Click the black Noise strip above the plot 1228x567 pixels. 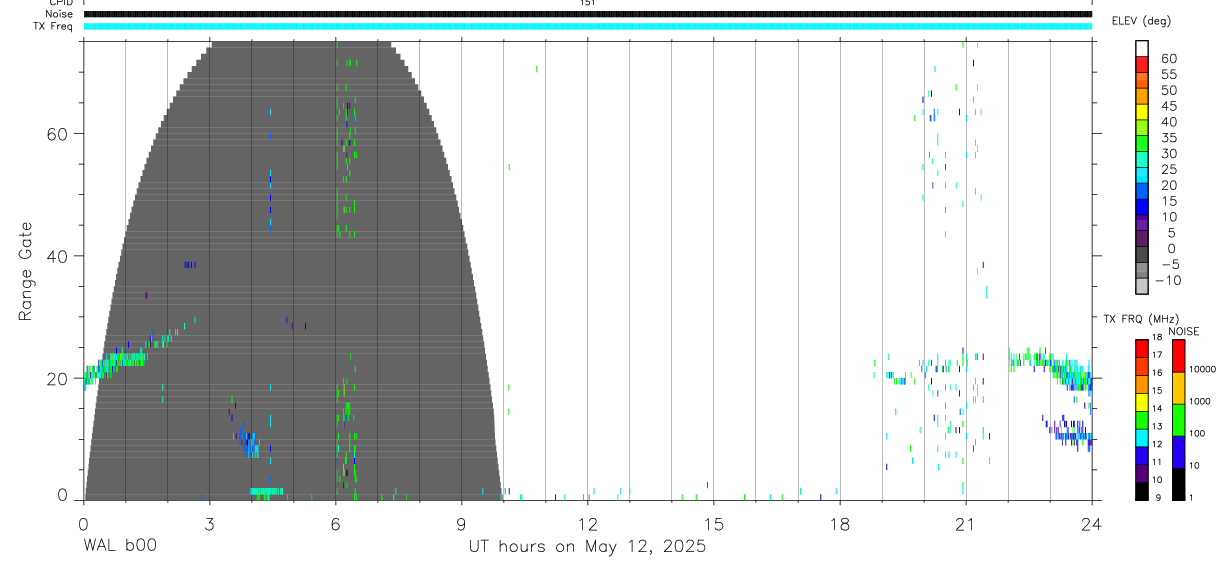[587, 14]
